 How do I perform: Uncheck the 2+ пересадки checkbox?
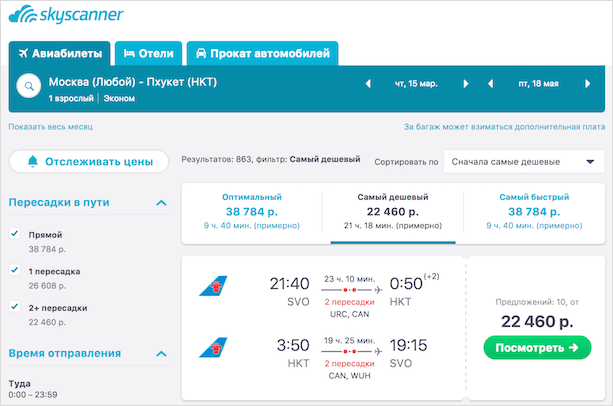pyautogui.click(x=14, y=307)
